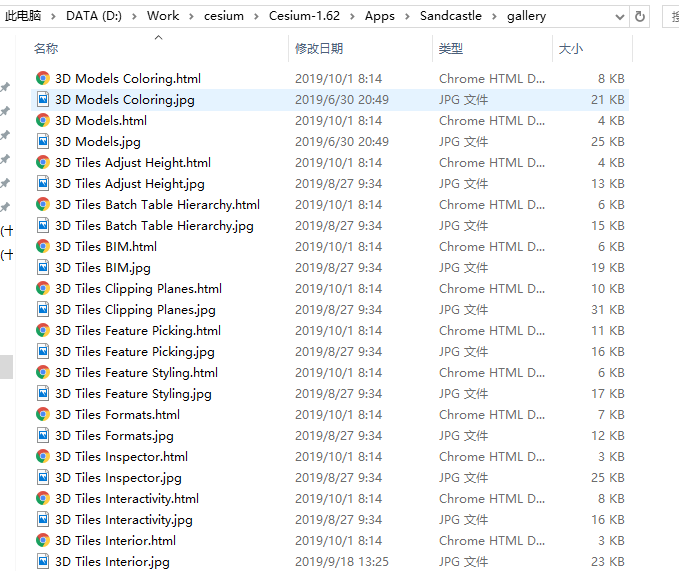
Task: Navigate to Sandcastle folder breadcrumb
Action: [x=451, y=16]
